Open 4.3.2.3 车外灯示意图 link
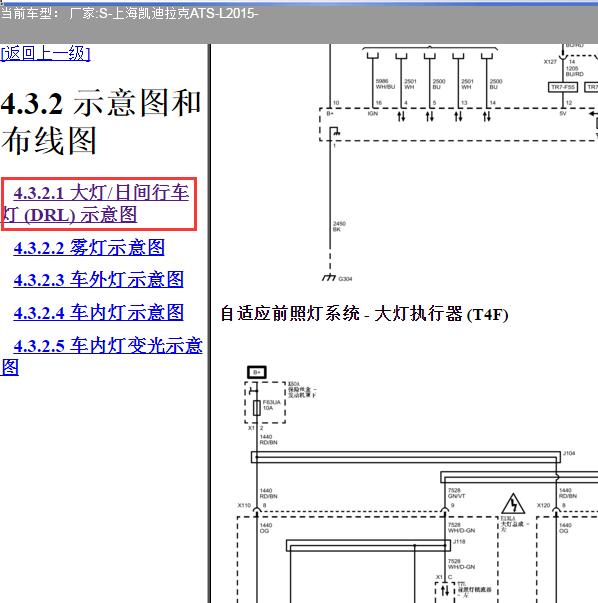The height and width of the screenshot is (603, 598). 98,280
